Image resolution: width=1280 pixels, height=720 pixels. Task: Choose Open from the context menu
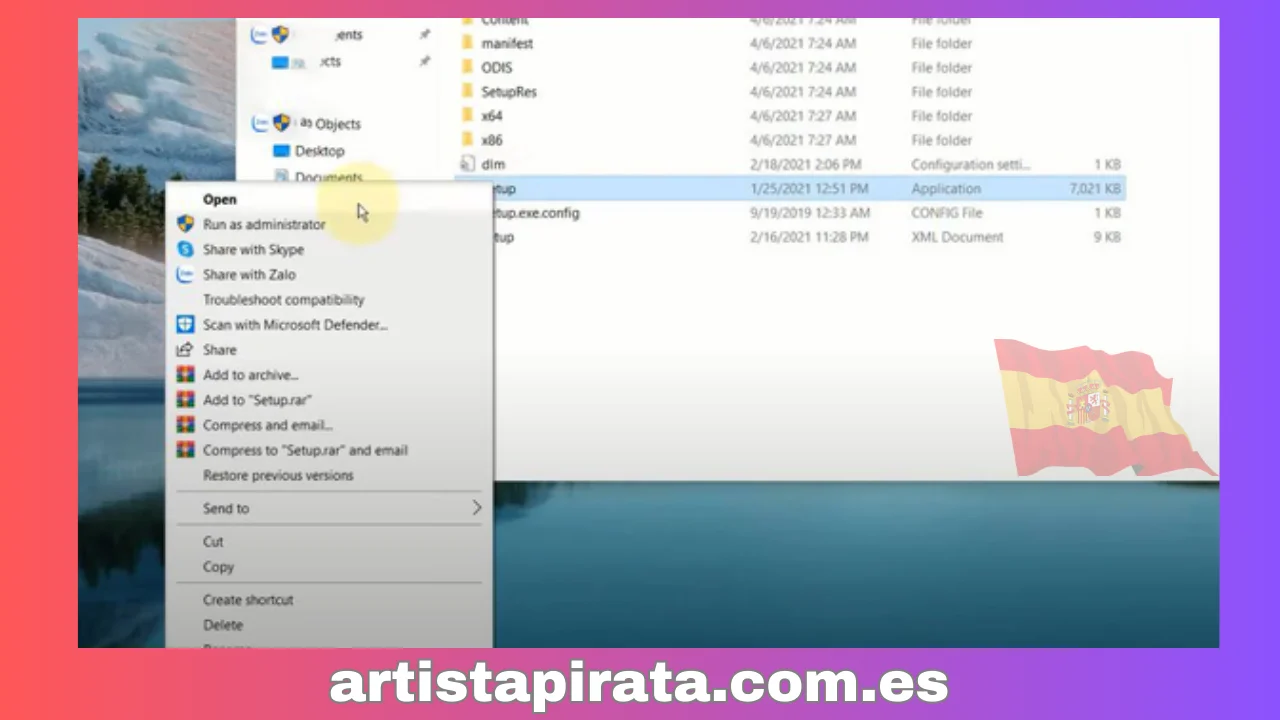coord(220,199)
